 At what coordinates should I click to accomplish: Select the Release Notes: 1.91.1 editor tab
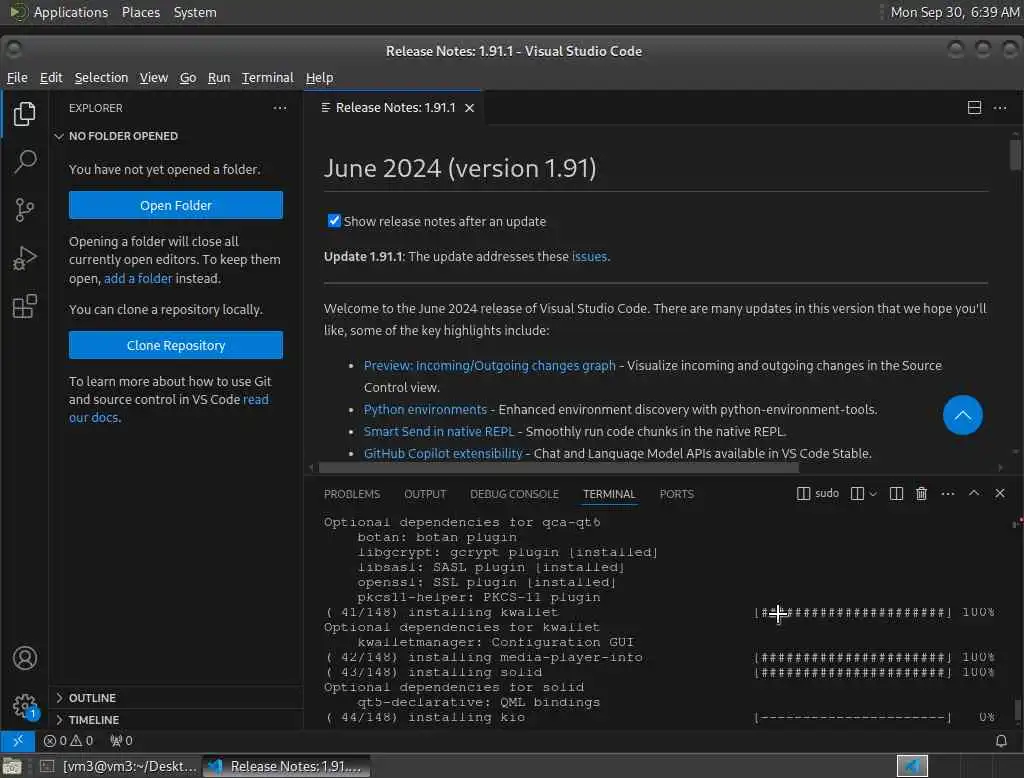(x=393, y=108)
